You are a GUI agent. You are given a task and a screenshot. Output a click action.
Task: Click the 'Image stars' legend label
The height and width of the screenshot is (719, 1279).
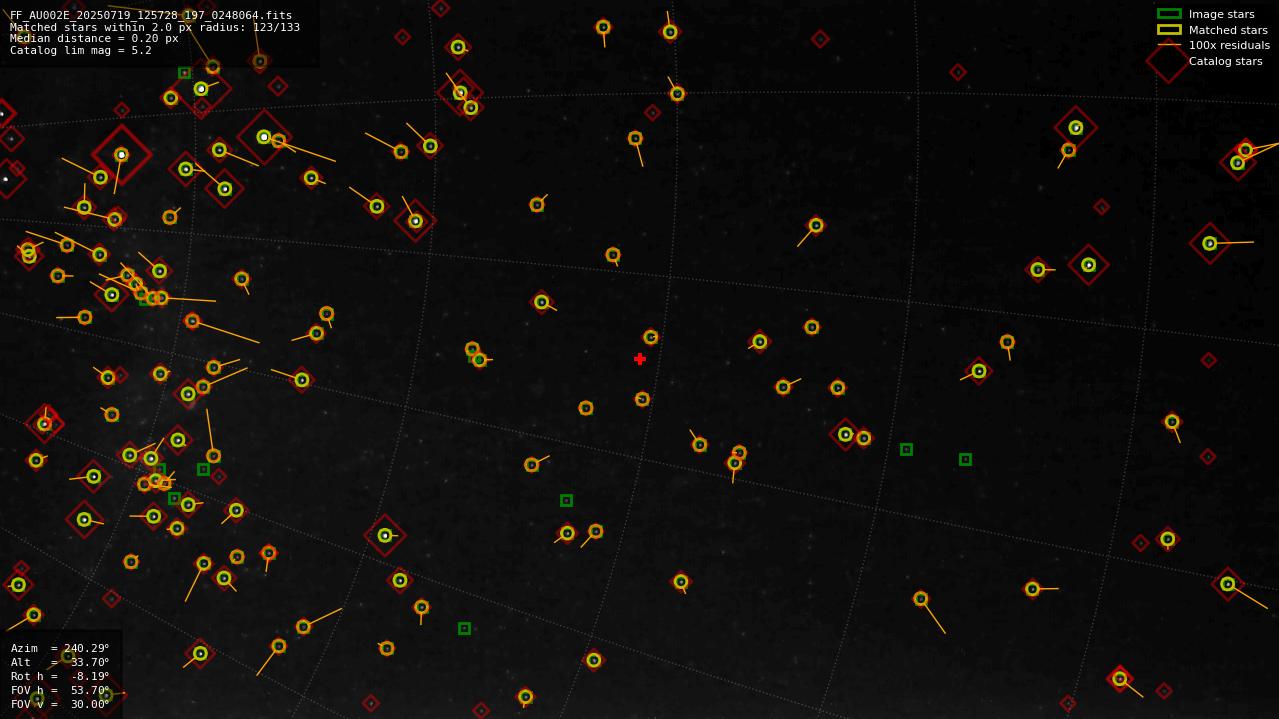pyautogui.click(x=1221, y=15)
